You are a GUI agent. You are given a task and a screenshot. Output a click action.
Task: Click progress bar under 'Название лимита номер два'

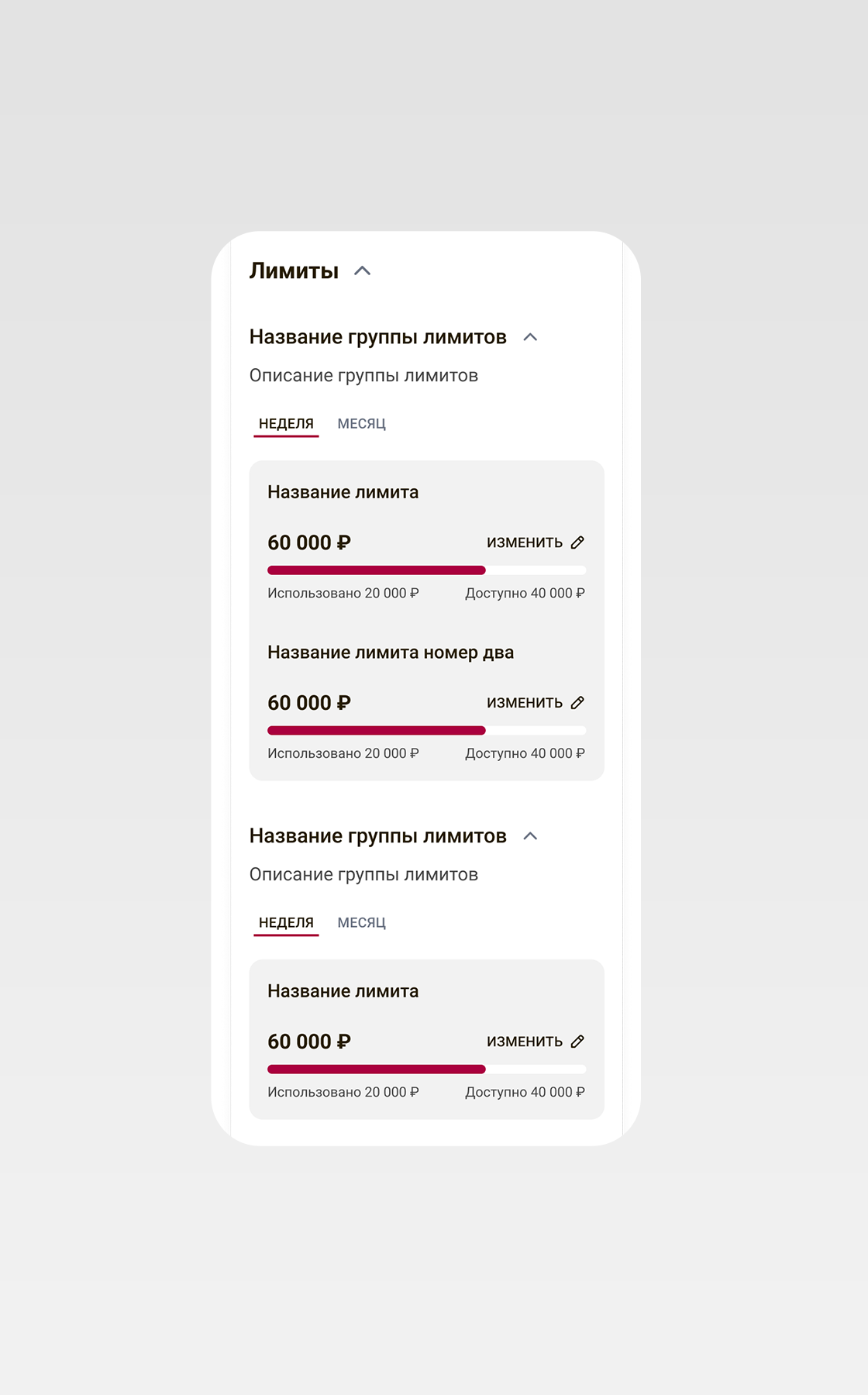(x=426, y=731)
